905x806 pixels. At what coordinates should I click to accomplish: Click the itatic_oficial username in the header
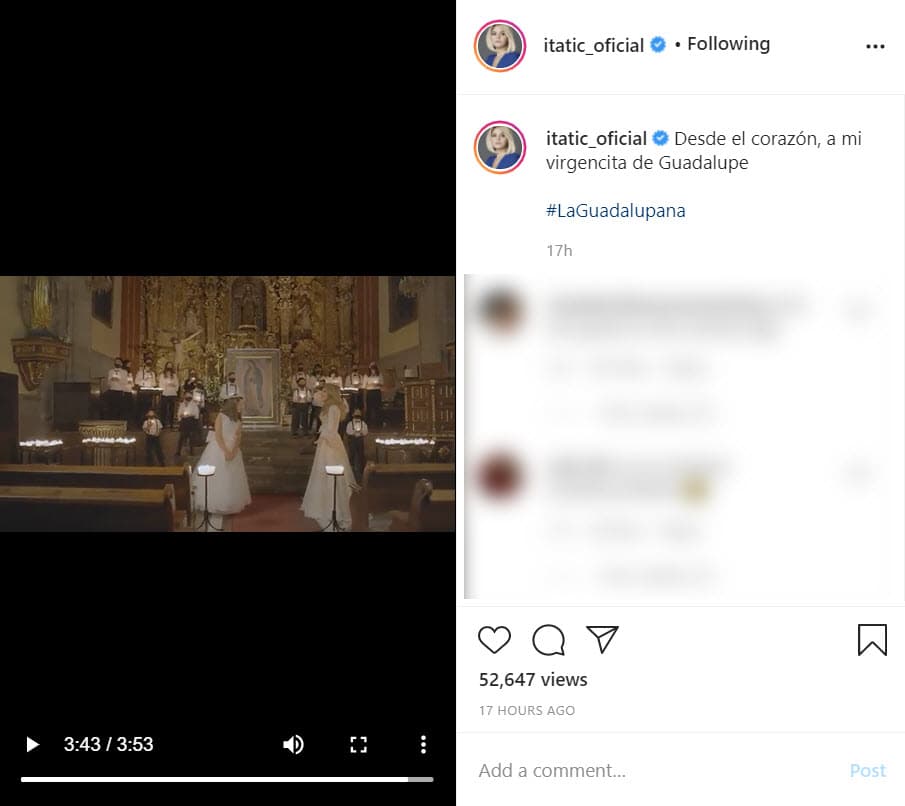click(x=596, y=44)
